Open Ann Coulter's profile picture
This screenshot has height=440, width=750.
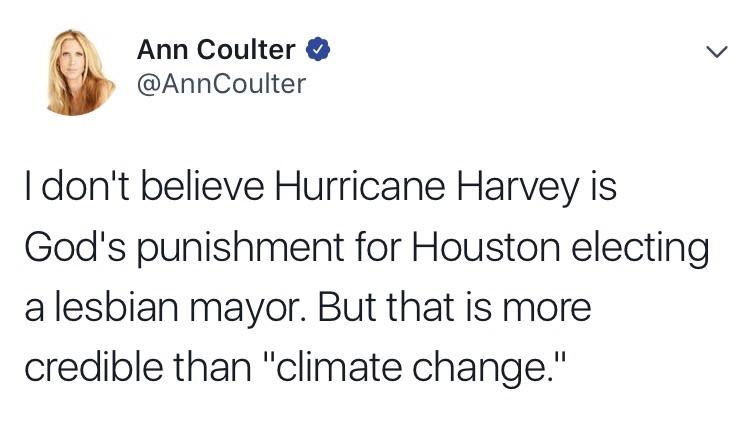81,73
